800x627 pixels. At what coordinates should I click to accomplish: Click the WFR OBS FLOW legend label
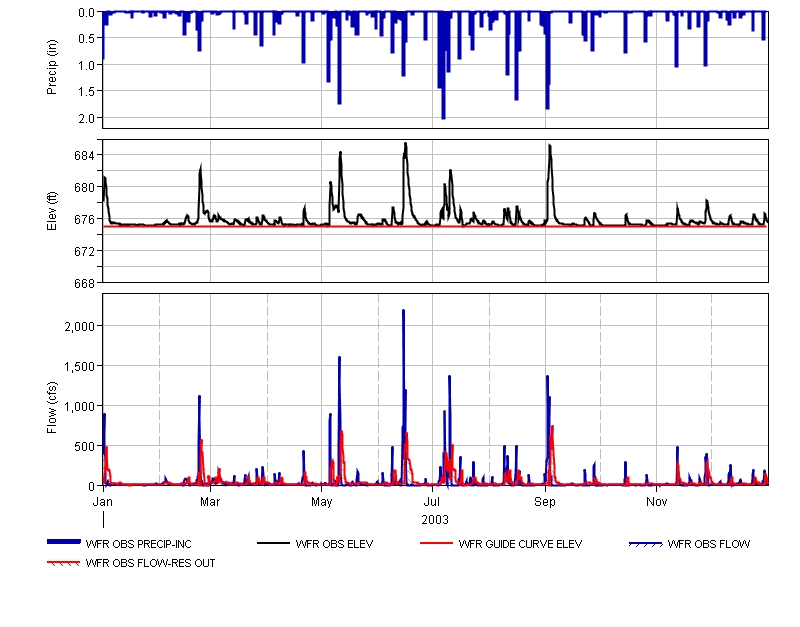coord(709,544)
